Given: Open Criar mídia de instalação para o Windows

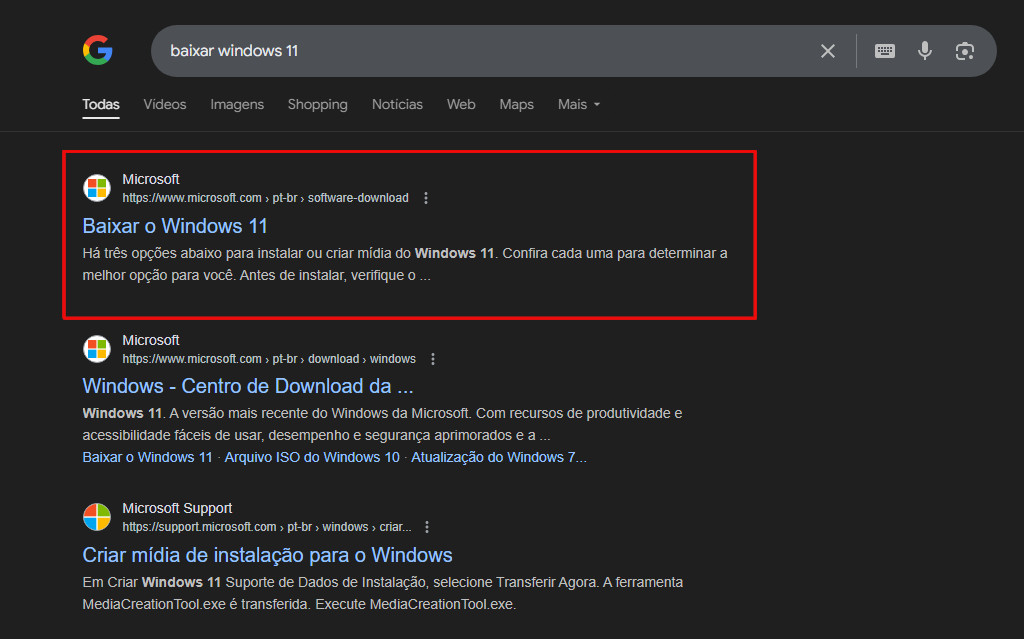Looking at the screenshot, I should (x=267, y=555).
